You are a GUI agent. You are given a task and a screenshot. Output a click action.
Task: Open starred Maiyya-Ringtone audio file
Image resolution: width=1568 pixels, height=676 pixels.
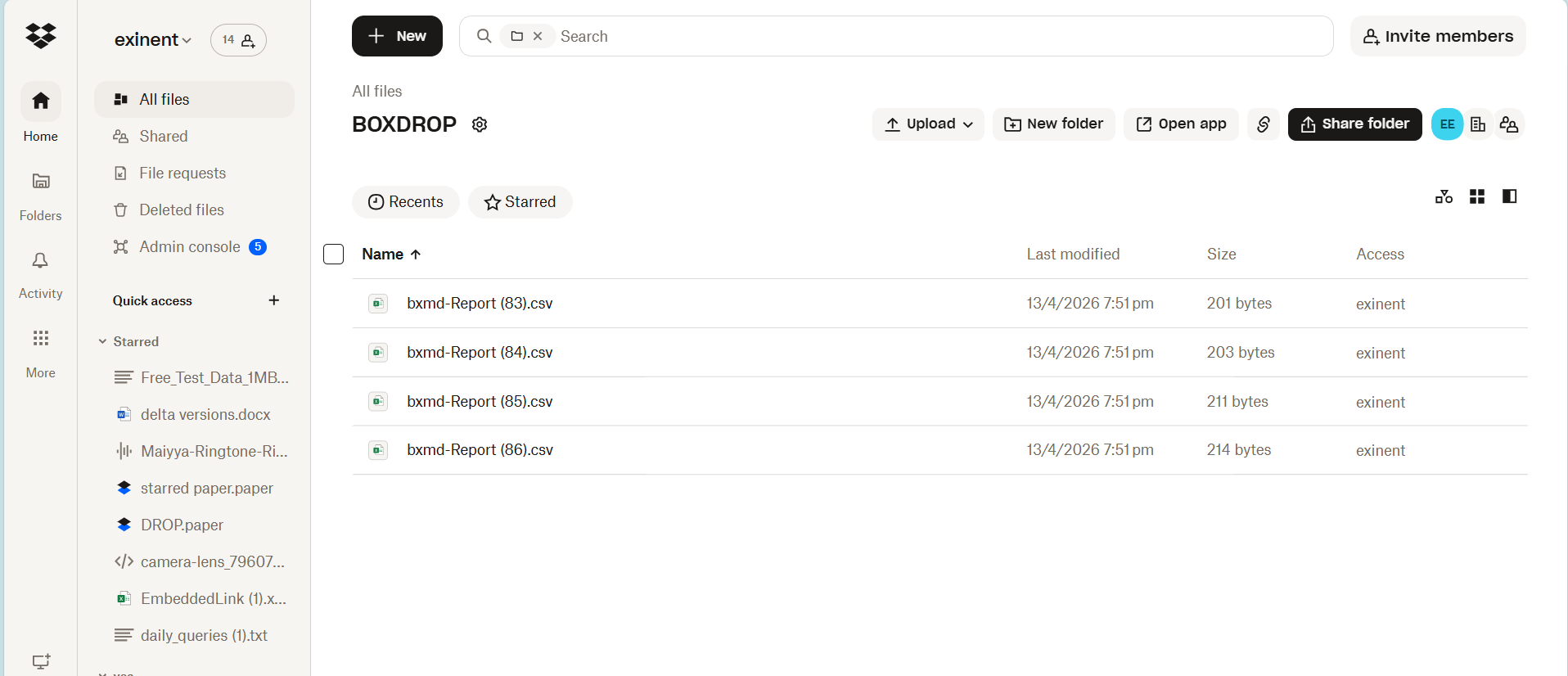point(201,451)
